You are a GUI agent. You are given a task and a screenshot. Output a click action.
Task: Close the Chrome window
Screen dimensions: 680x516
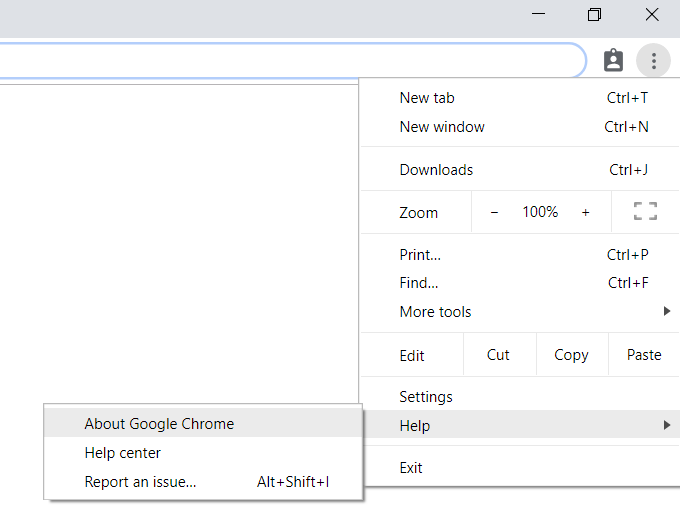651,14
